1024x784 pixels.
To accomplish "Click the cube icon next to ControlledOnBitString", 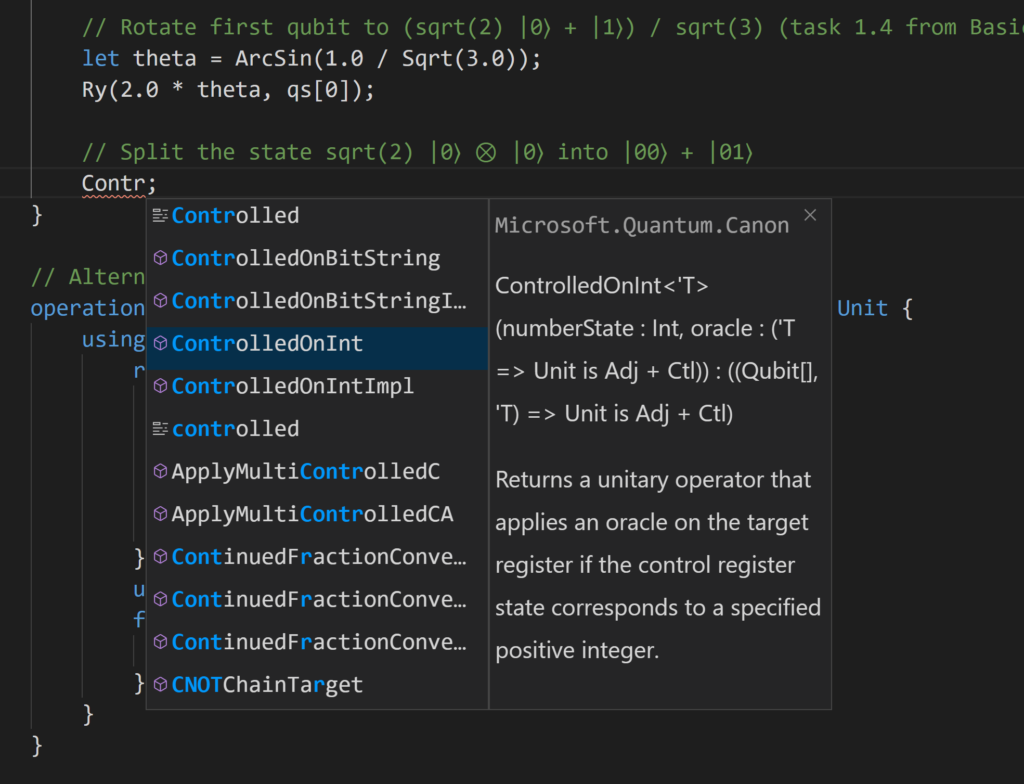I will click(160, 258).
